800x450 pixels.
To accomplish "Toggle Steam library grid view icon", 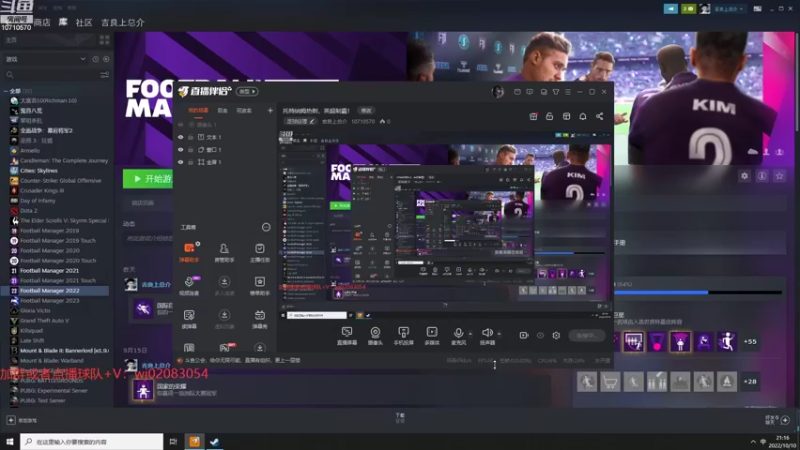I will pos(105,39).
